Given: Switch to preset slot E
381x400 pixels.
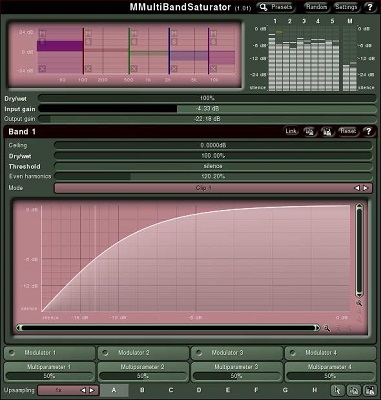Looking at the screenshot, I should [x=228, y=390].
